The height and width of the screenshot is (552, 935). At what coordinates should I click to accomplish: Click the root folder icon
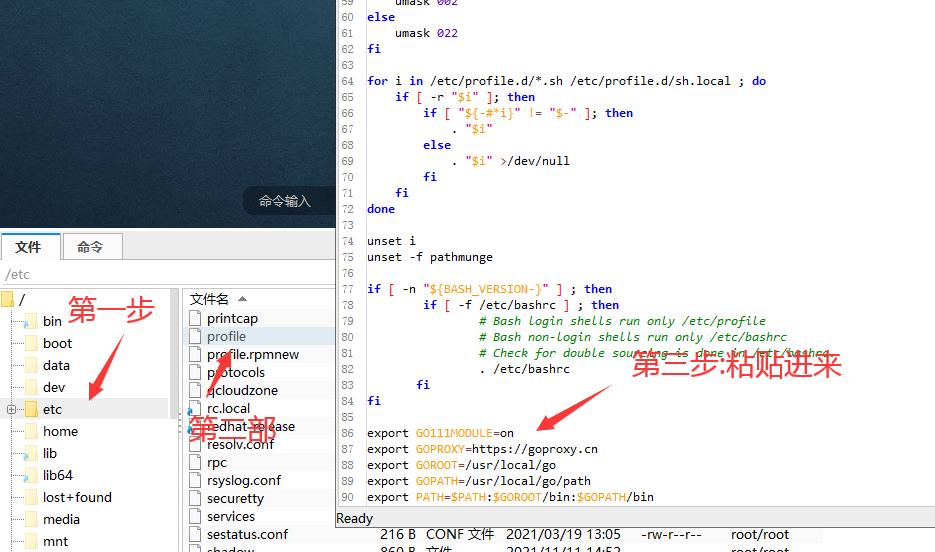7,299
